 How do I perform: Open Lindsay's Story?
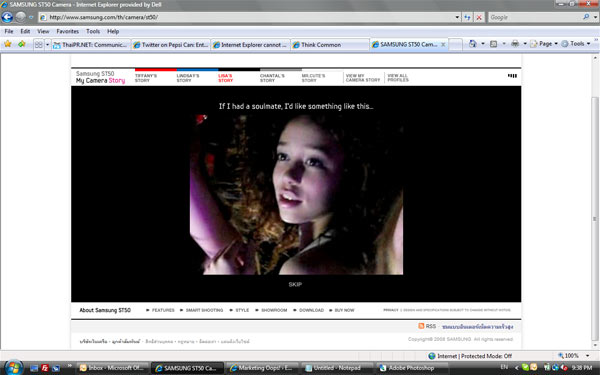click(x=188, y=78)
